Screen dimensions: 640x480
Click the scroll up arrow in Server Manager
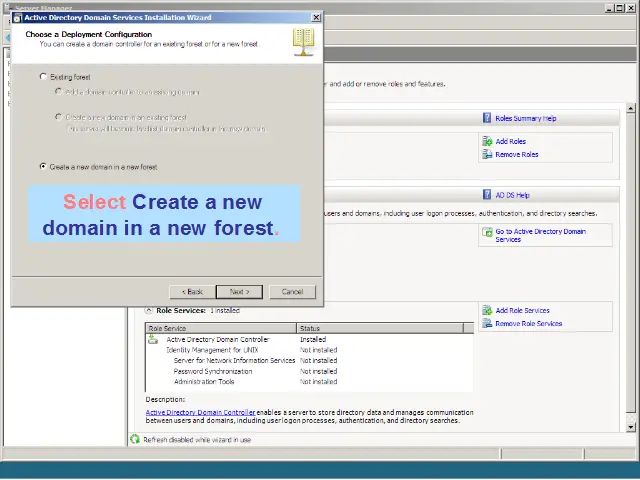point(631,108)
